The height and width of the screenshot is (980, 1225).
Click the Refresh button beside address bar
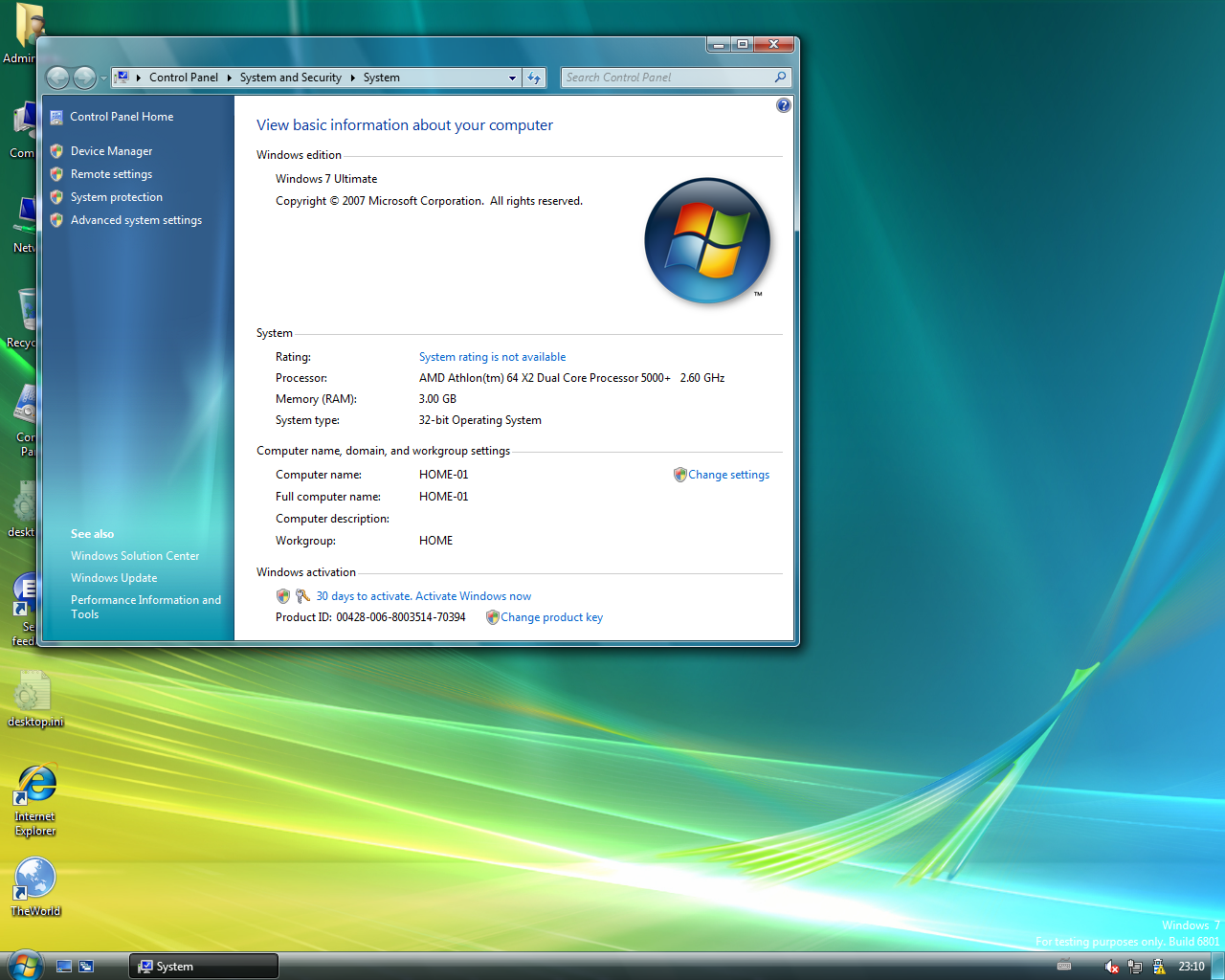534,78
